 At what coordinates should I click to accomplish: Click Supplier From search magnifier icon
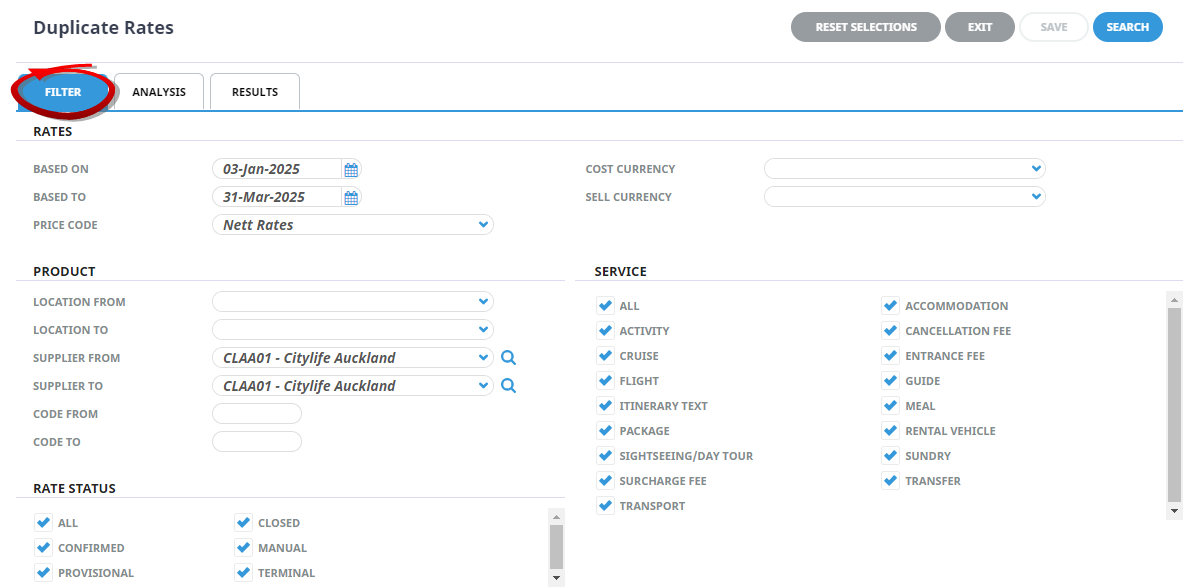[508, 358]
